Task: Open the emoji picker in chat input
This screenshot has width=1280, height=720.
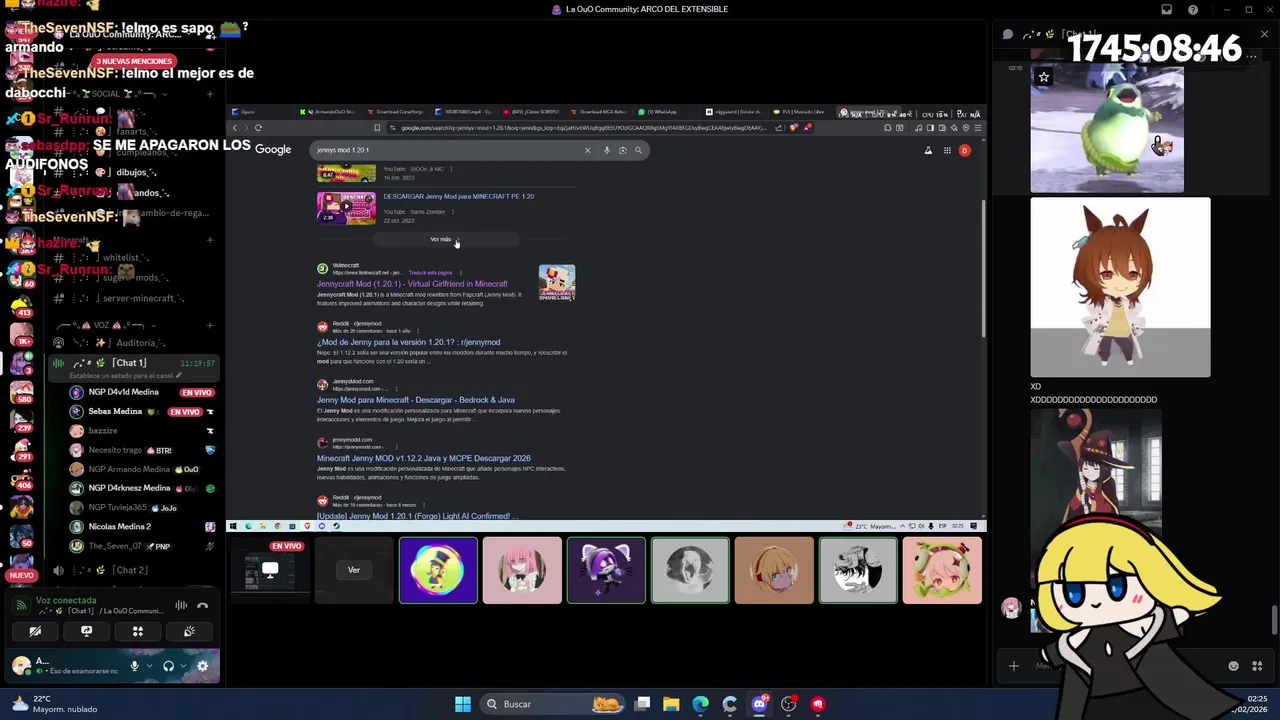Action: tap(1233, 666)
